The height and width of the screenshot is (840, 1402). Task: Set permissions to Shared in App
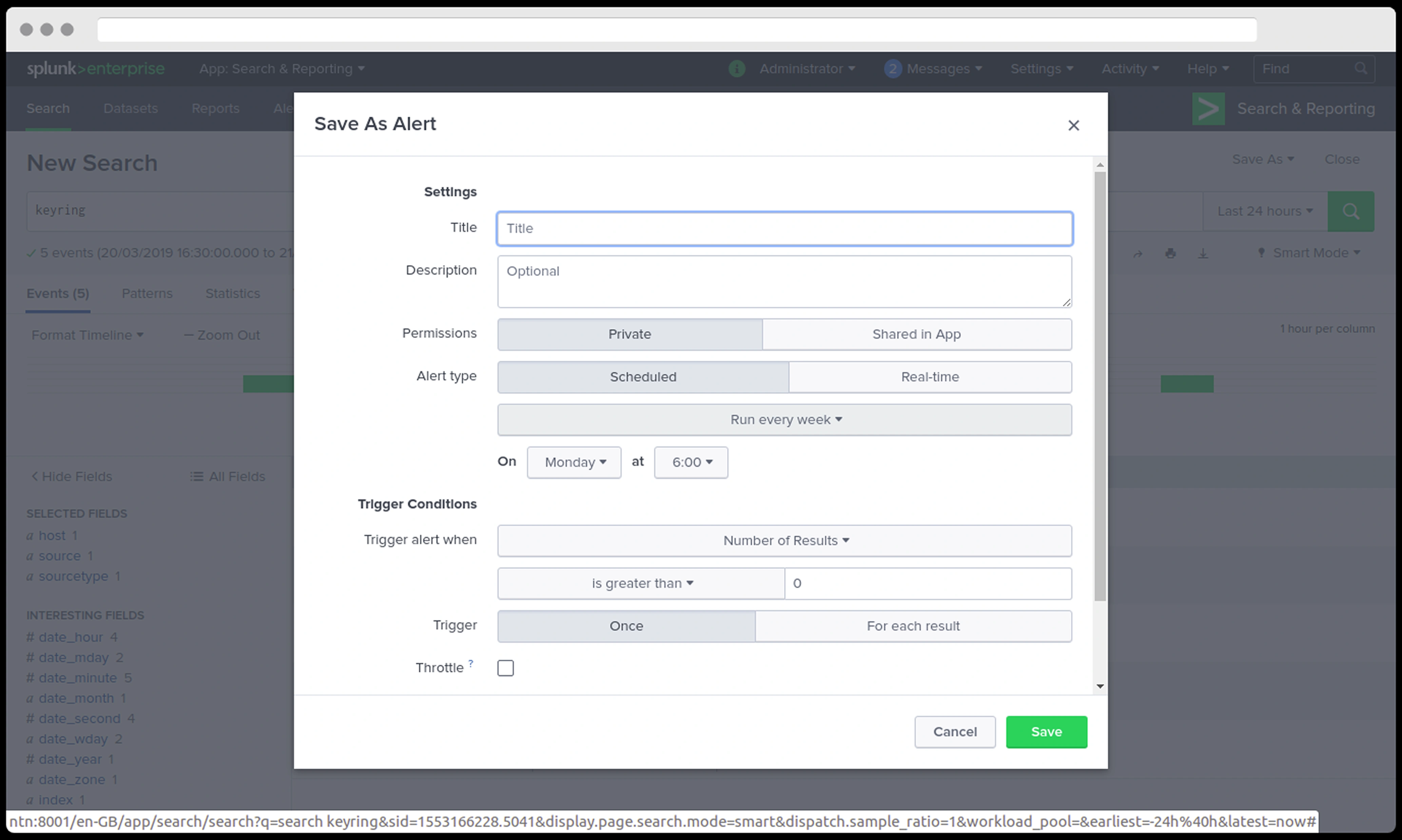click(916, 334)
